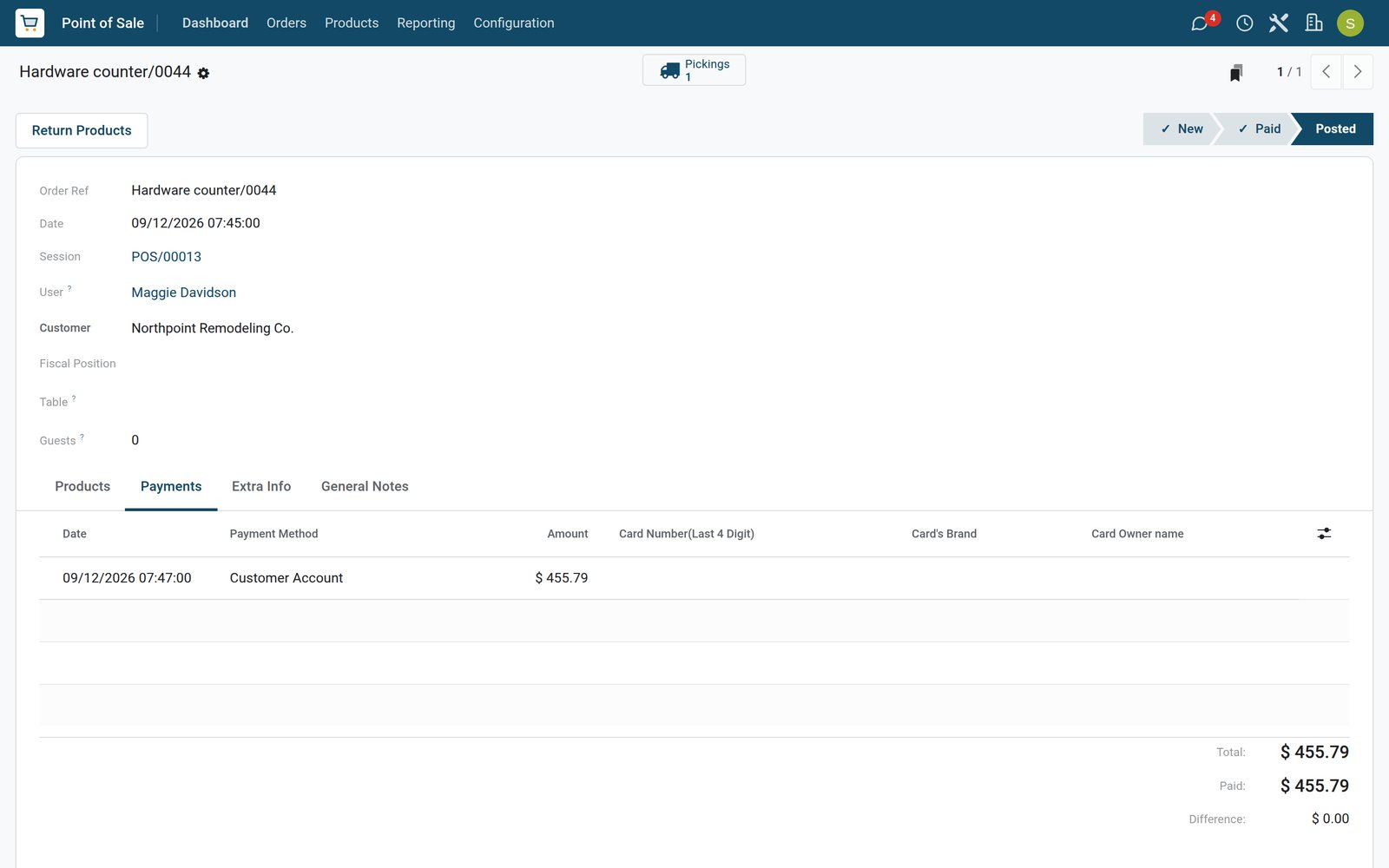Screen dimensions: 1389x868
Task: Open user link Maggie Davidson
Action: tap(184, 293)
